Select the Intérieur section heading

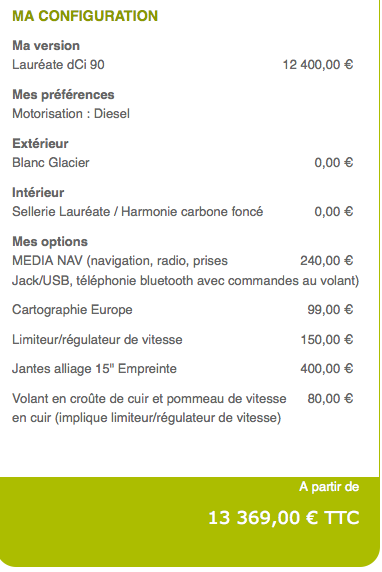point(38,192)
